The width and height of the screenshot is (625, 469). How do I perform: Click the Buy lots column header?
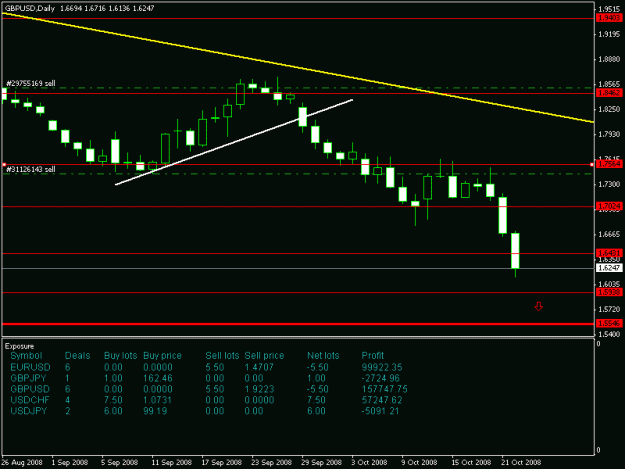coord(120,355)
